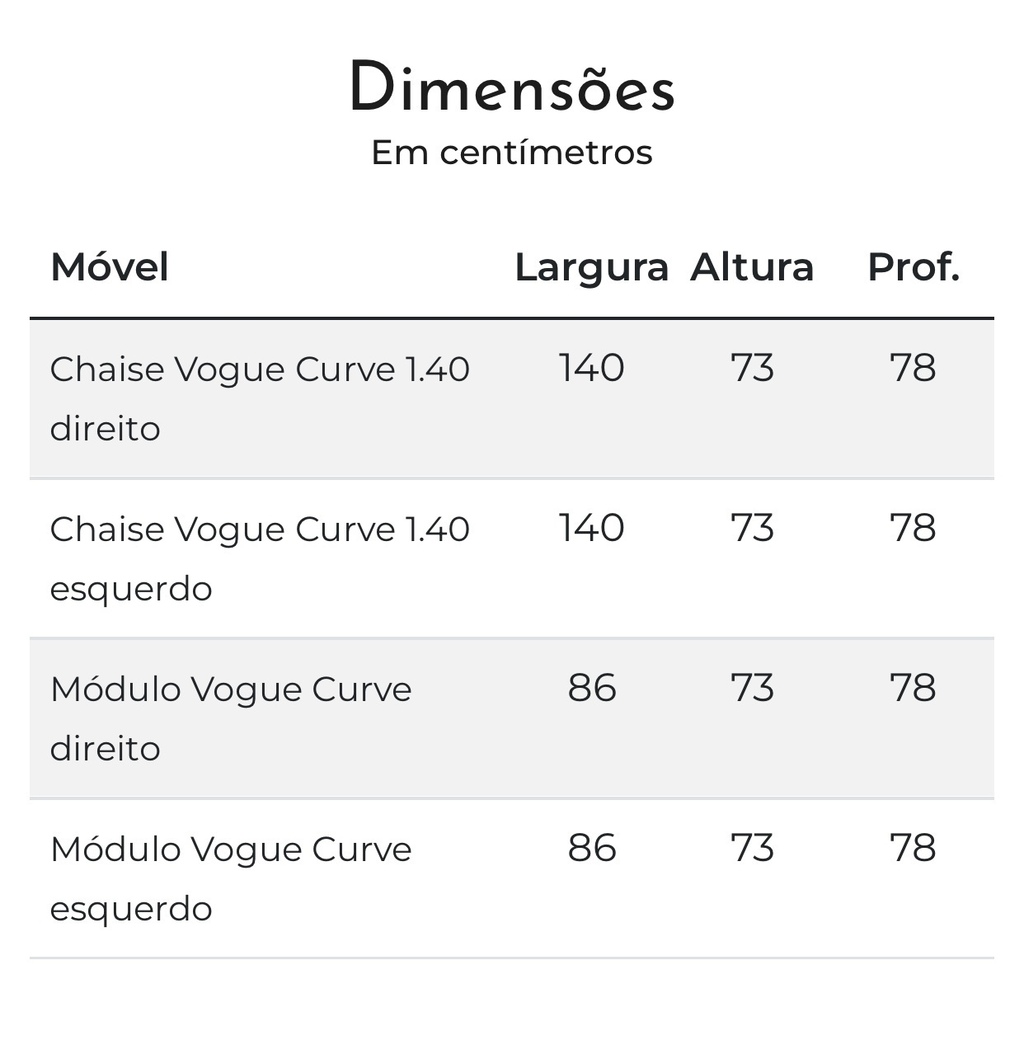Click width 86 for Módulo direito
Screen dimensions: 1024x1045
(x=592, y=688)
